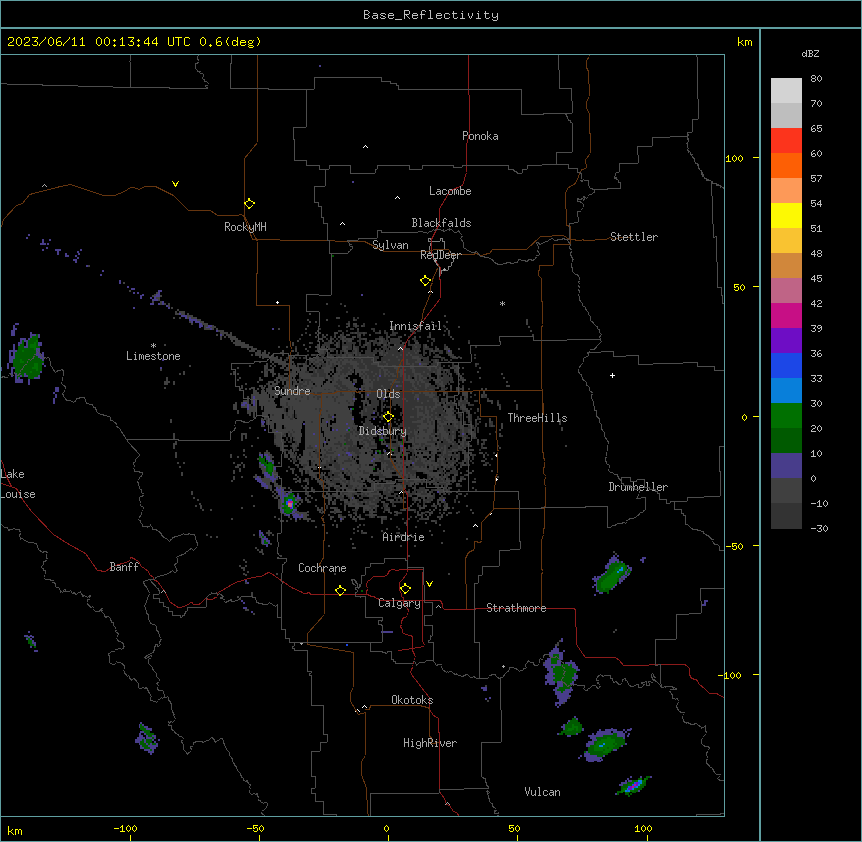Viewport: 862px width, 842px height.
Task: Click the -50 tick label on right axis
Action: coord(734,546)
